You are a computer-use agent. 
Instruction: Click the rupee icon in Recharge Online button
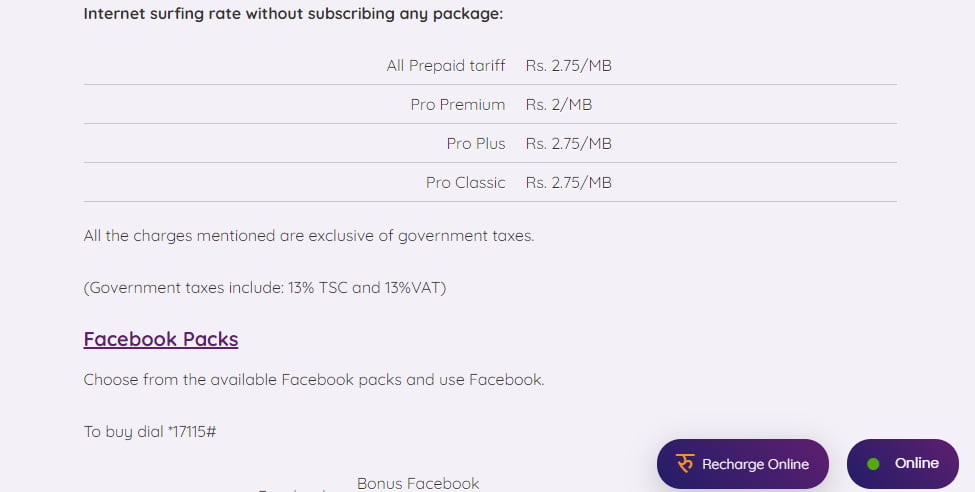[x=685, y=464]
